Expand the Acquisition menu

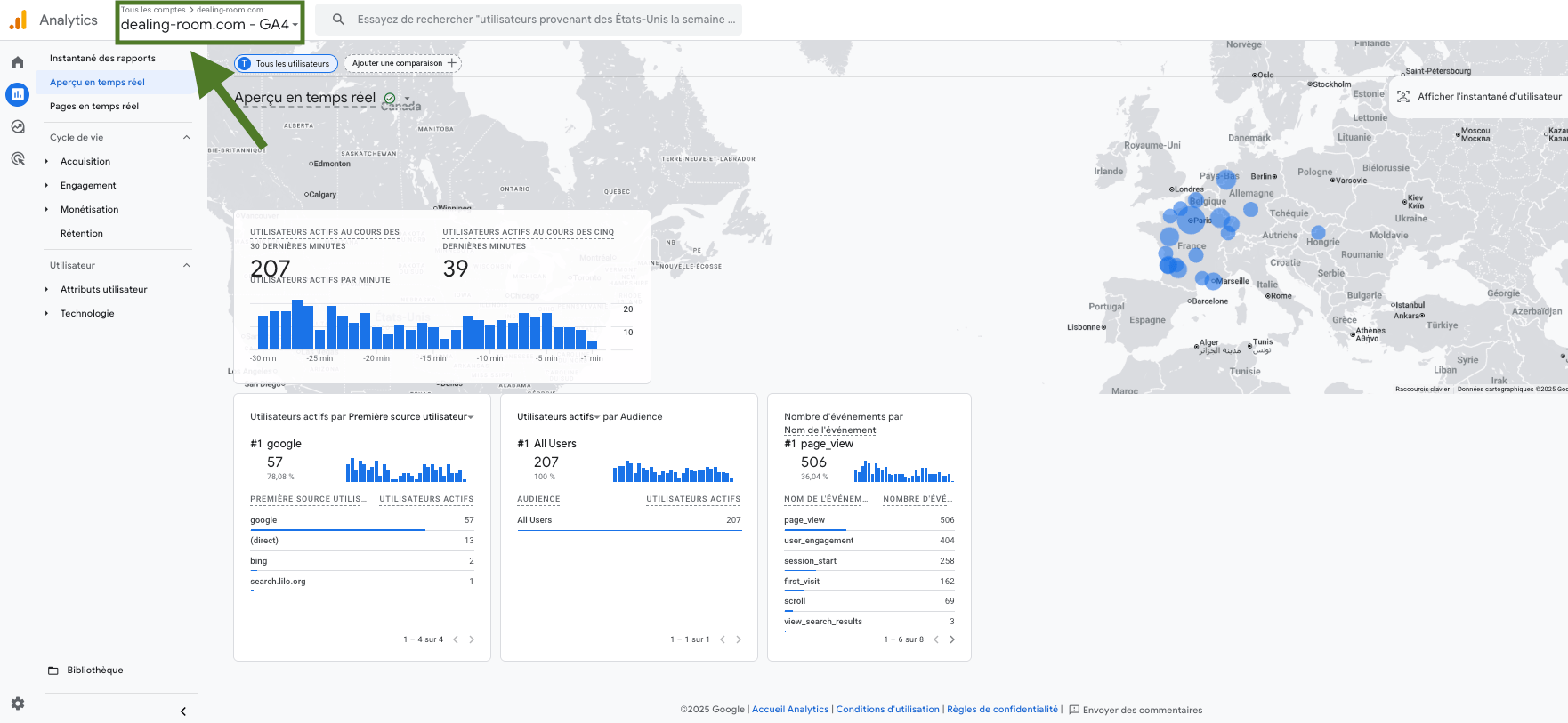coord(46,162)
